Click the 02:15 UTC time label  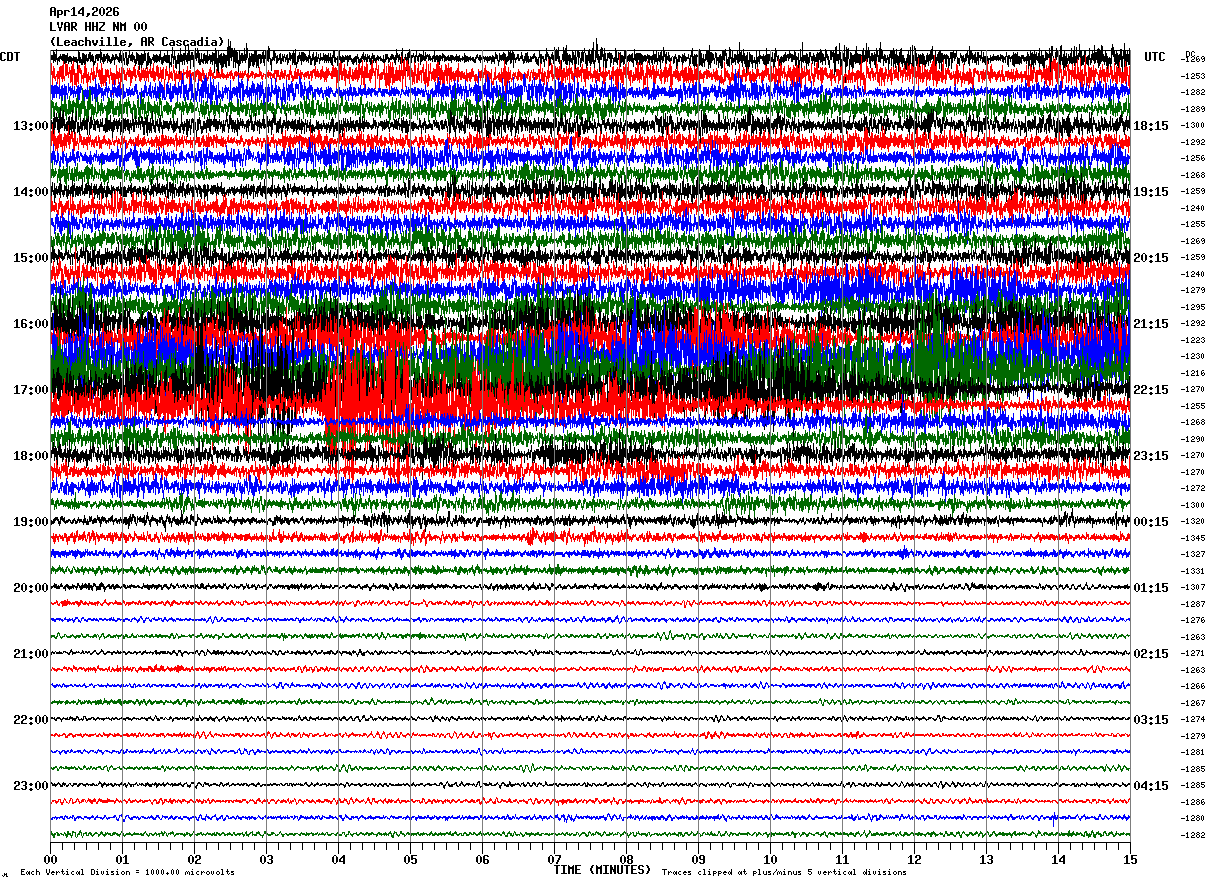1151,654
